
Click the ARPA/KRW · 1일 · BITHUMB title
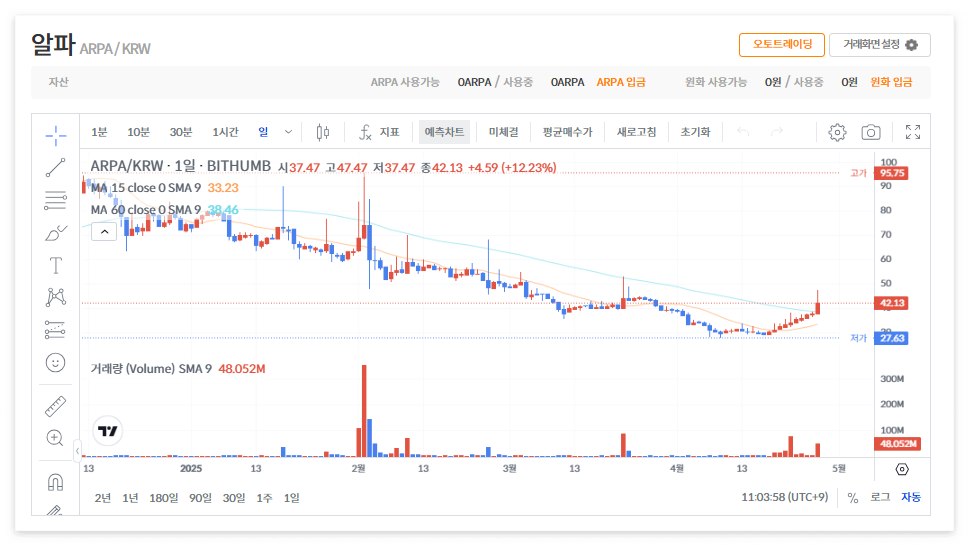tap(180, 166)
